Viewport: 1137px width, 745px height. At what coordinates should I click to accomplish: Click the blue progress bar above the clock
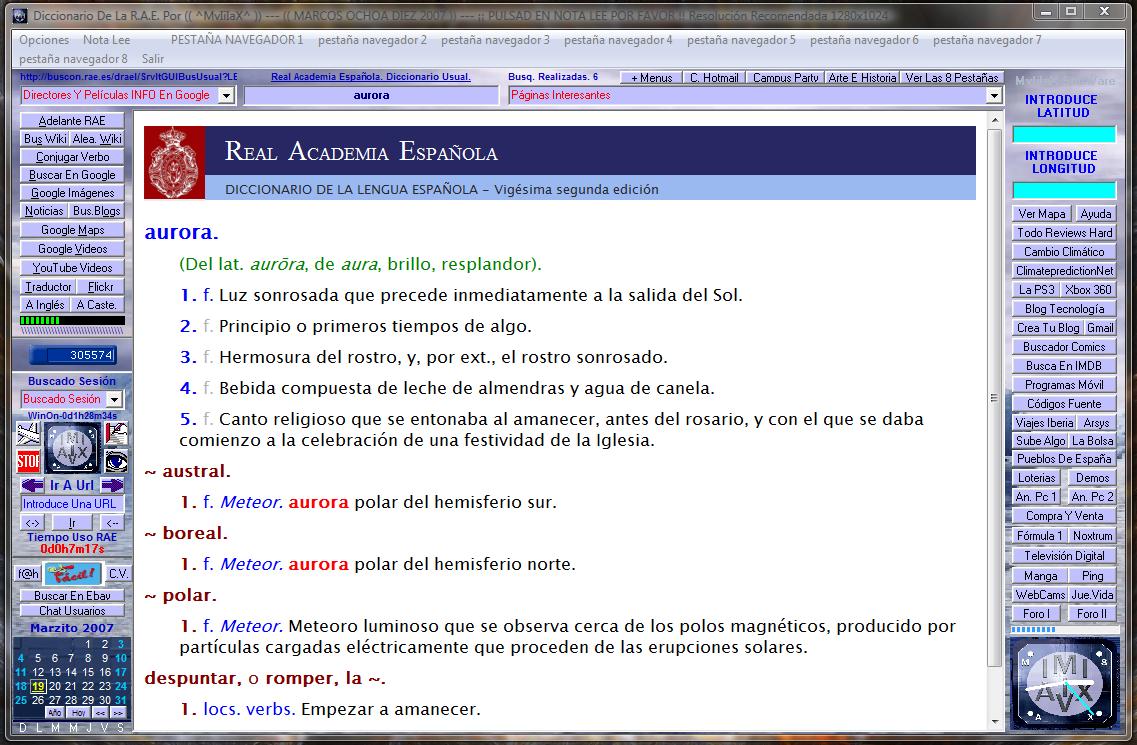[x=1064, y=629]
